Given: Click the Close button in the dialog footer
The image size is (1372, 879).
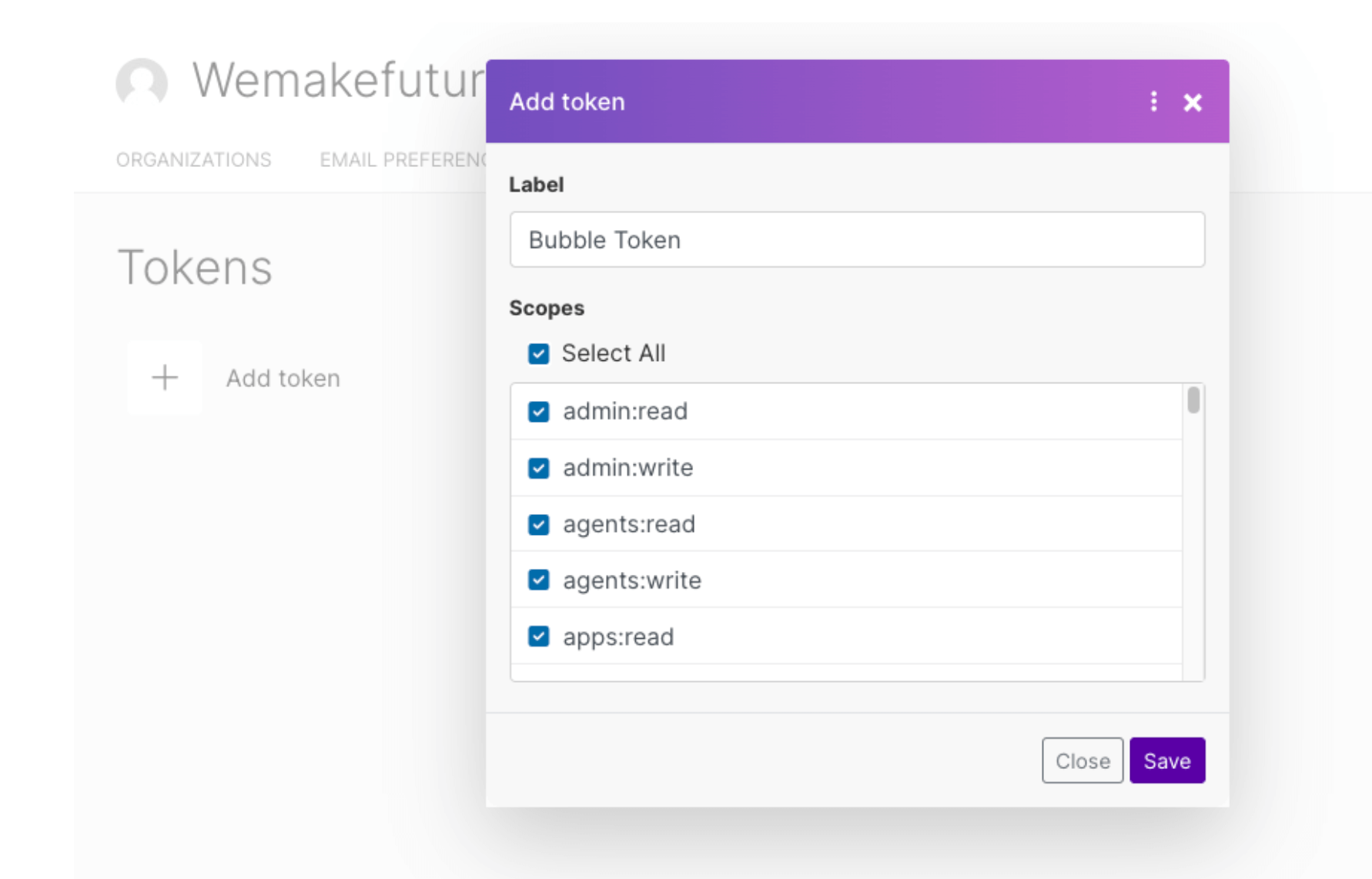Looking at the screenshot, I should [1083, 760].
